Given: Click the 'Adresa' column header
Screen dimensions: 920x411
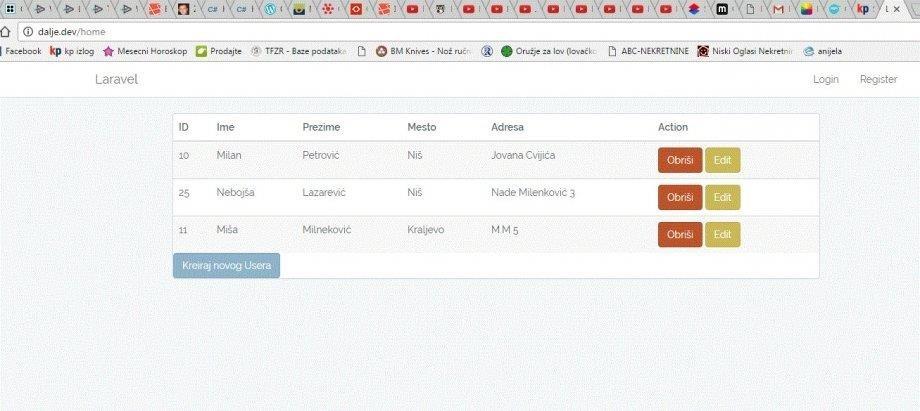Looking at the screenshot, I should coord(507,127).
